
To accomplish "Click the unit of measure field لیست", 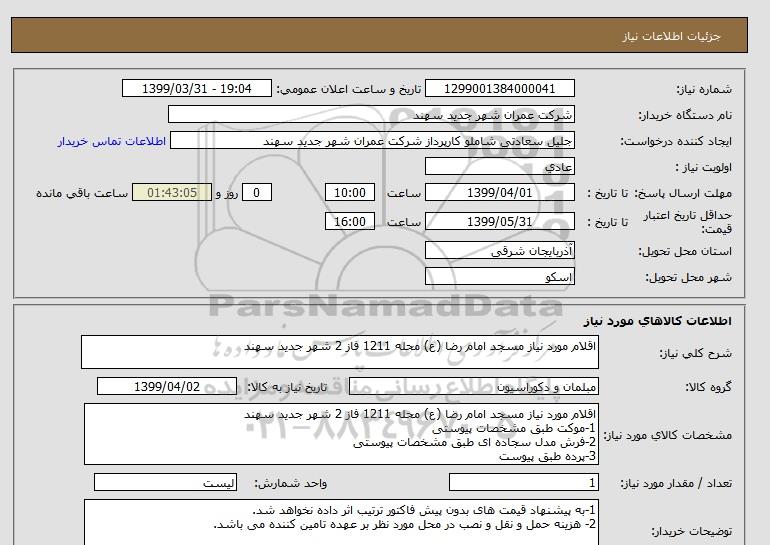I will coord(165,483).
